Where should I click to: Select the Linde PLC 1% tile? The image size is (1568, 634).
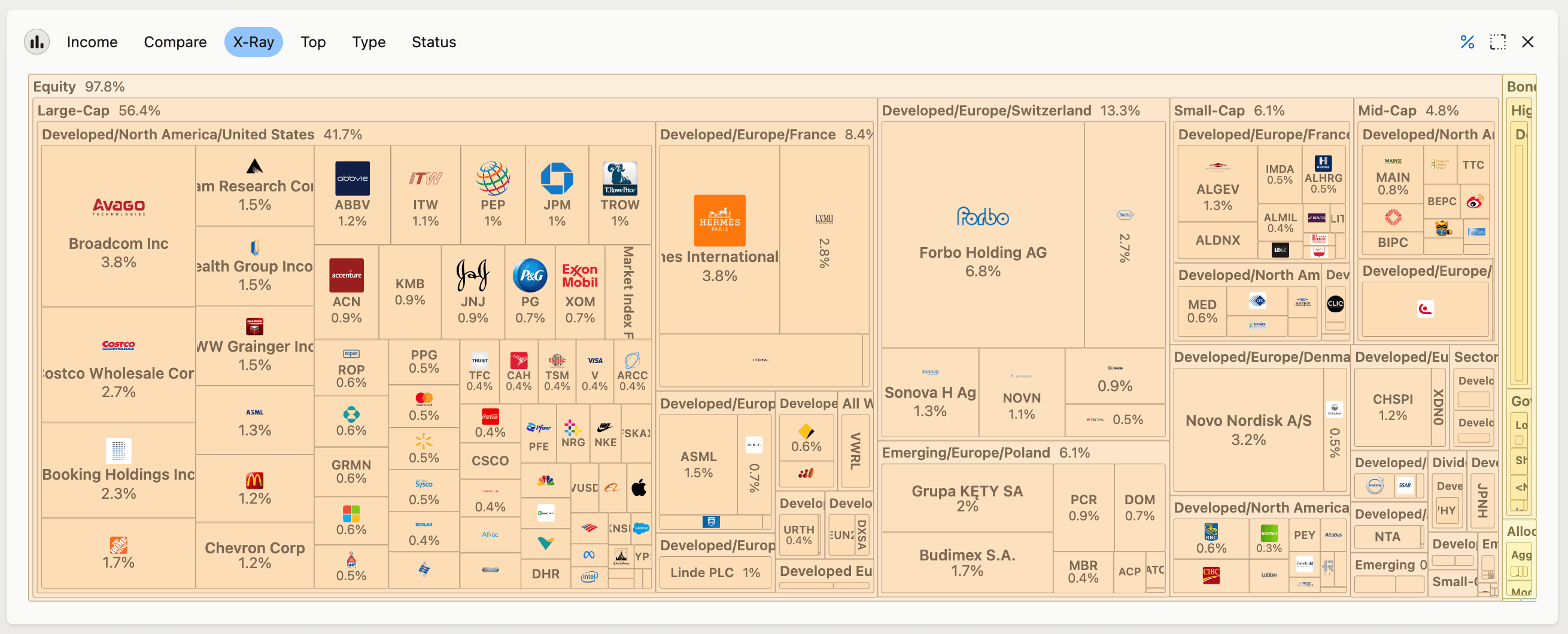click(715, 572)
